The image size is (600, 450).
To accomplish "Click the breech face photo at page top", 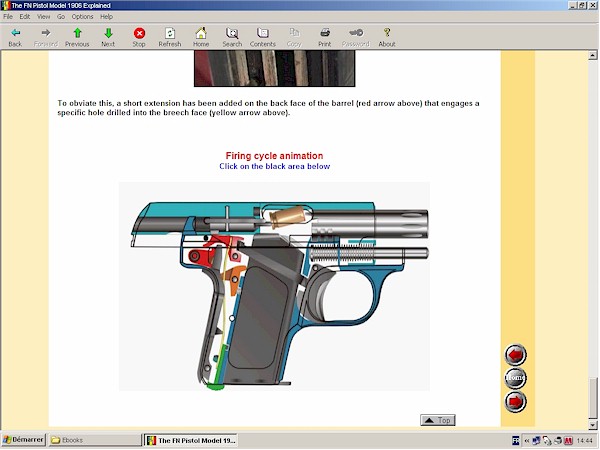I will 274,68.
